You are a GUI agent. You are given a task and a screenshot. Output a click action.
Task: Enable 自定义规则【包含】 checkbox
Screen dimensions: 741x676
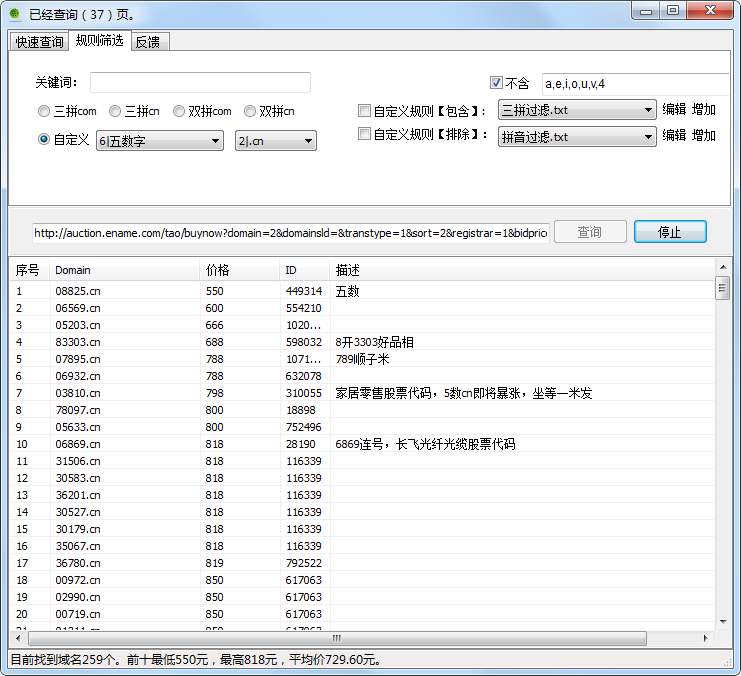364,111
